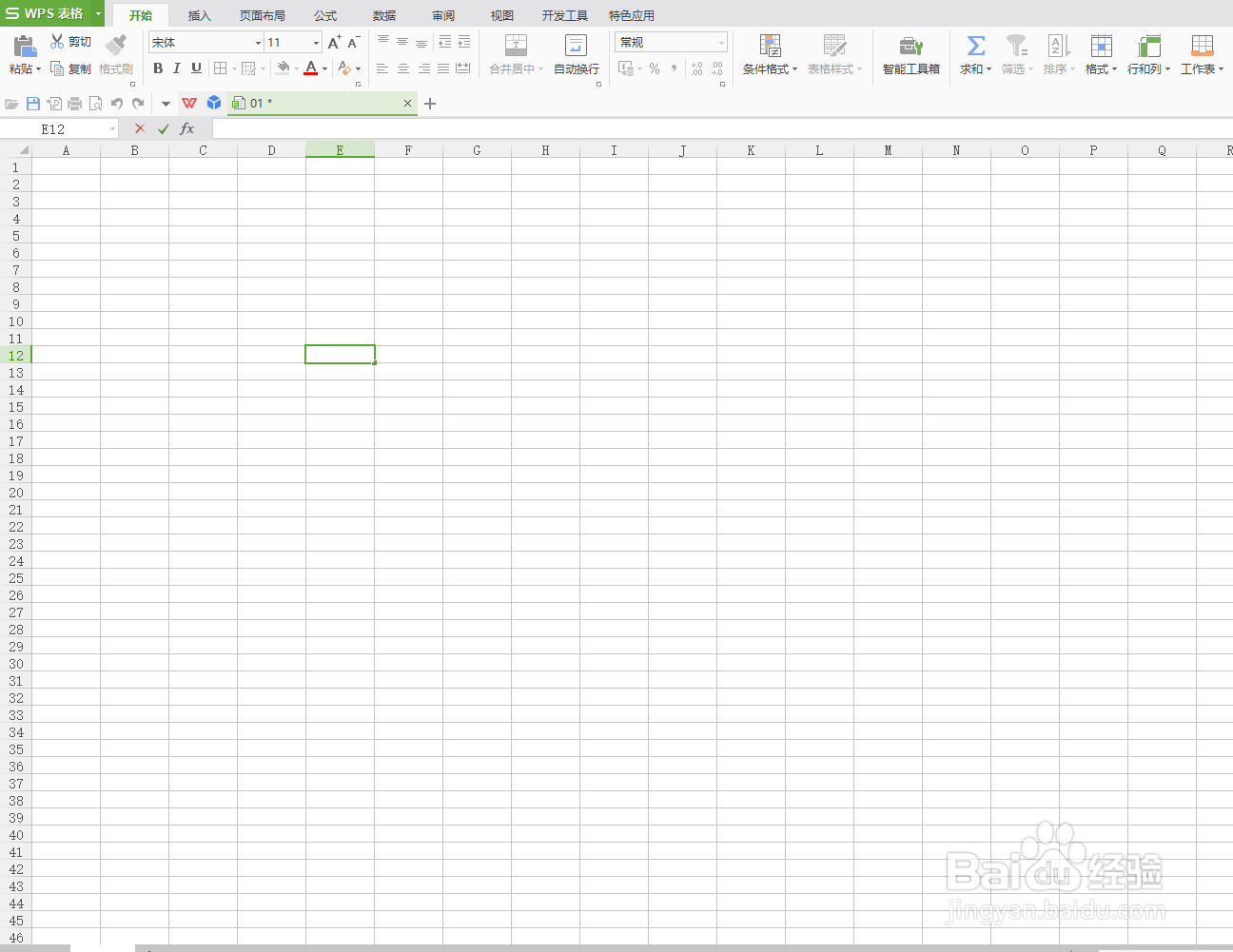Click Merge and Center (合并居中) icon
The width and height of the screenshot is (1233, 952).
(x=516, y=46)
